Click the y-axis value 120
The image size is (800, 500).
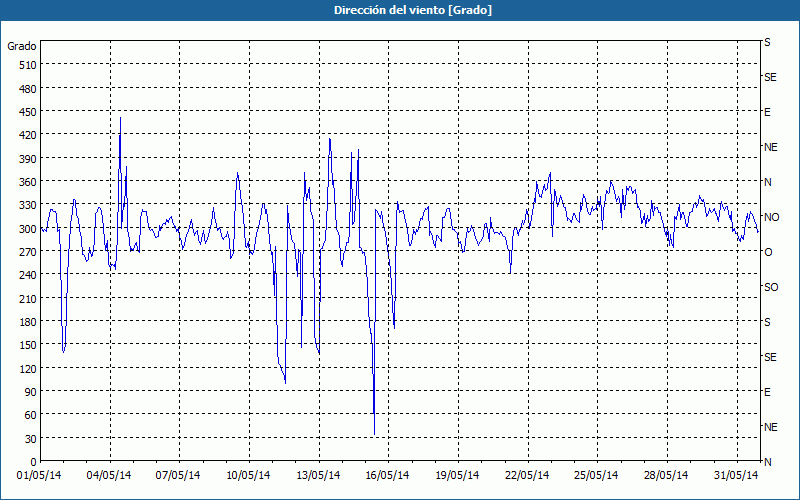click(x=28, y=368)
